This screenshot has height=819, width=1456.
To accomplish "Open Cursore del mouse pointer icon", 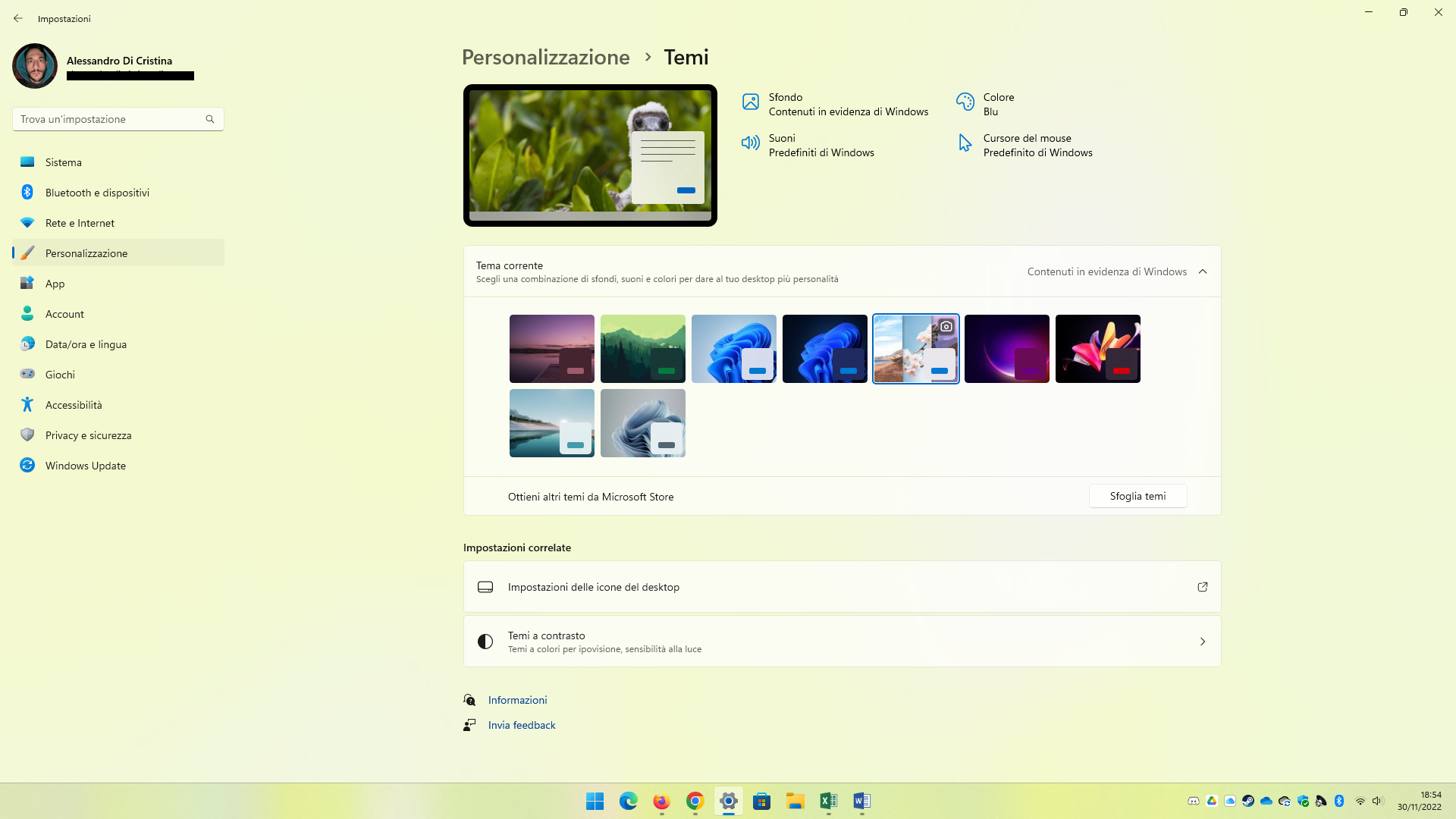I will click(x=965, y=143).
